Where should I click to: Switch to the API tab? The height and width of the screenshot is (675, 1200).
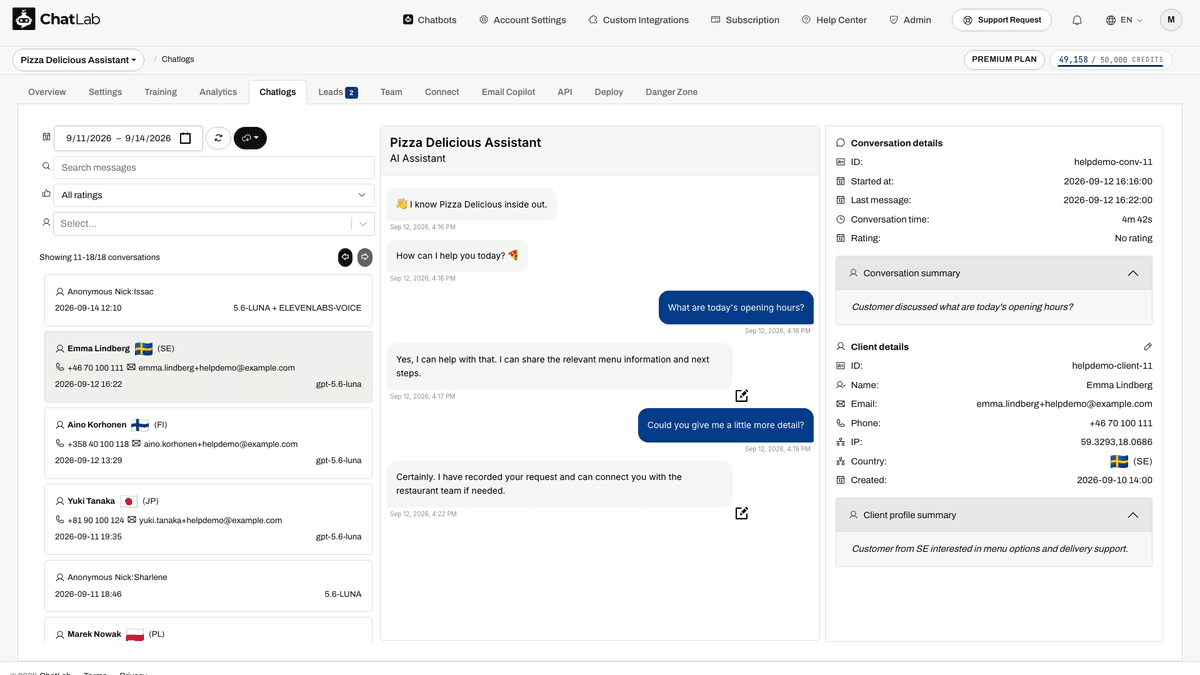(x=565, y=92)
